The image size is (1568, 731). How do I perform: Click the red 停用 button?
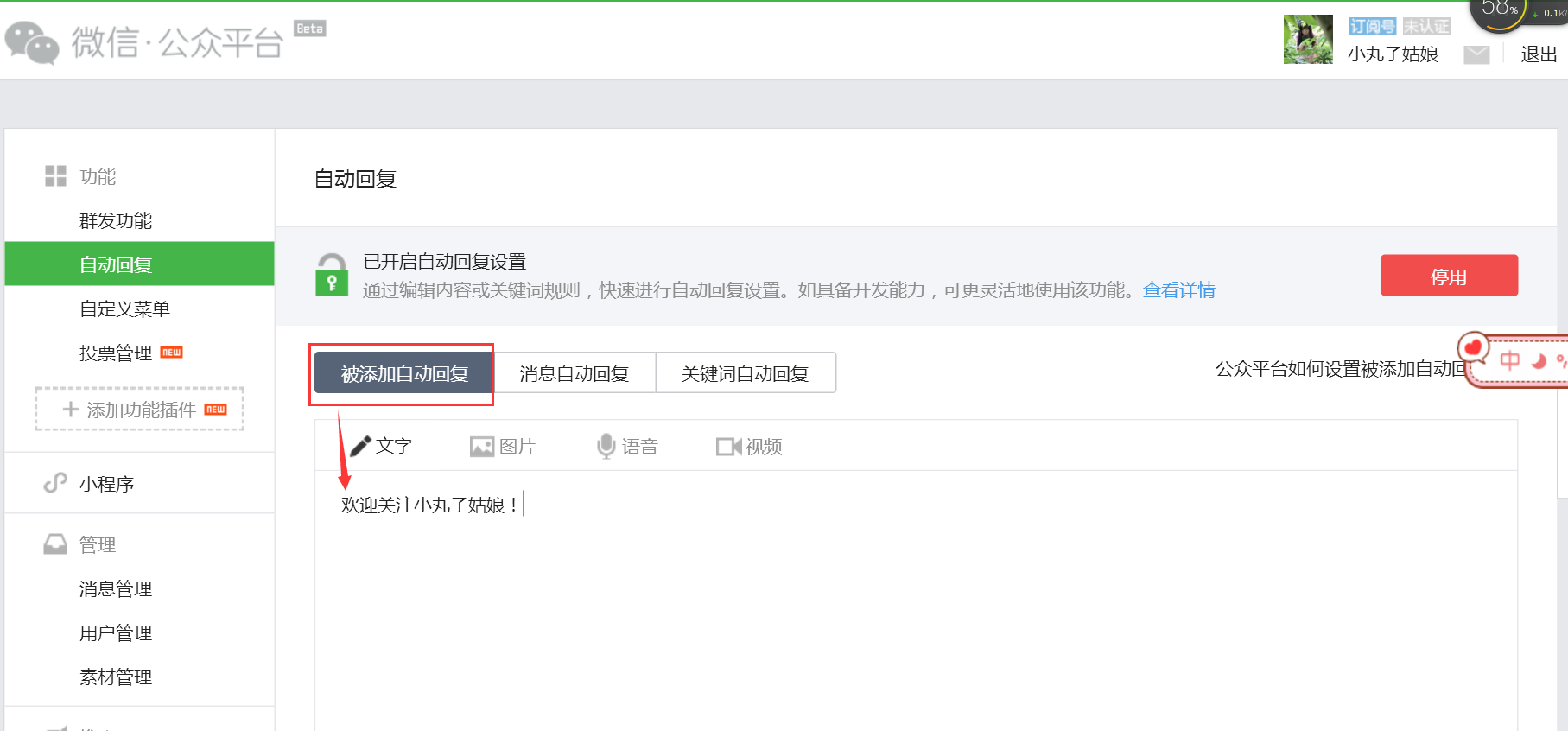1449,276
